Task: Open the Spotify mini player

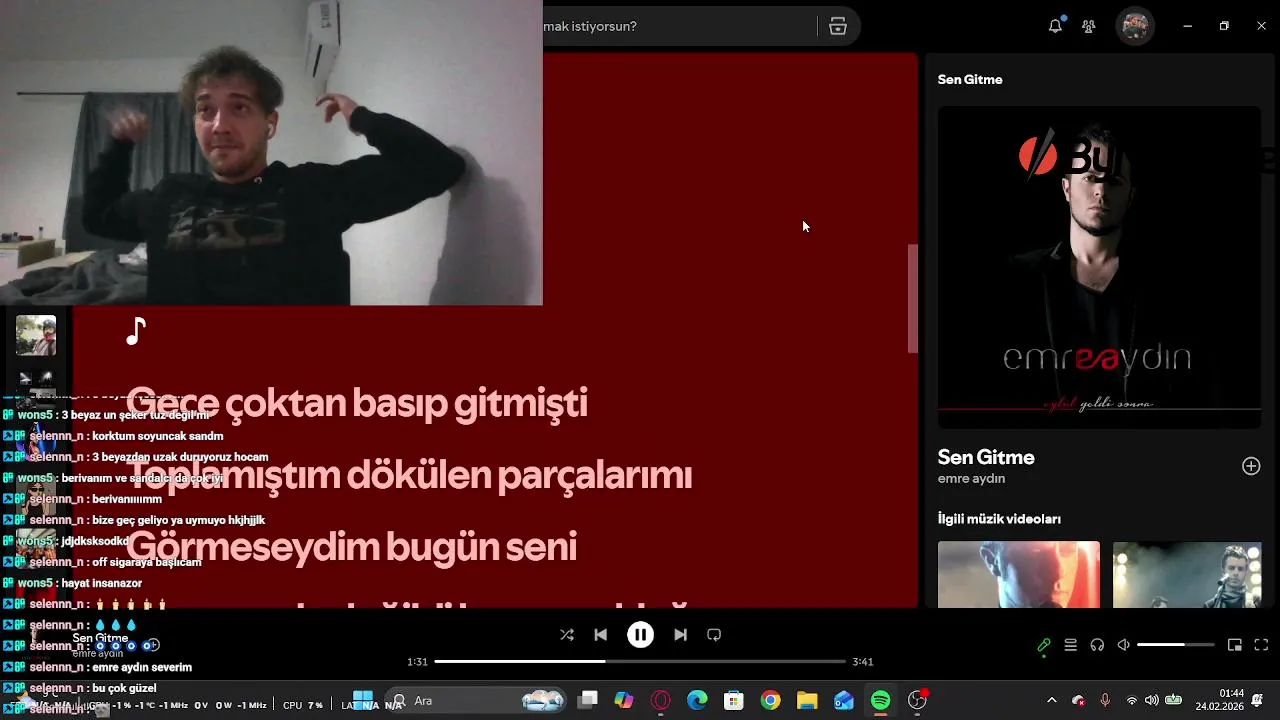Action: tap(1235, 645)
